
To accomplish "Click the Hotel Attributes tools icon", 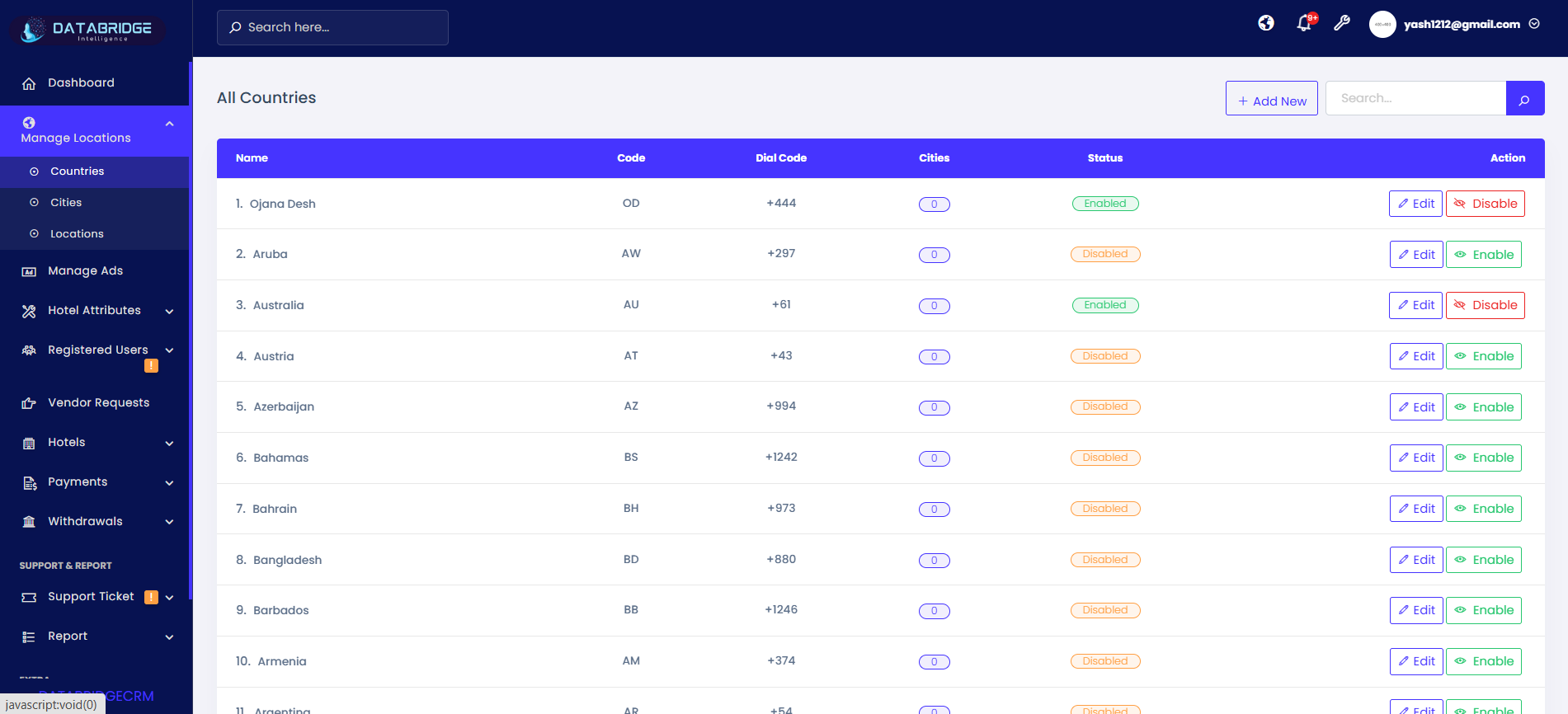I will click(29, 311).
